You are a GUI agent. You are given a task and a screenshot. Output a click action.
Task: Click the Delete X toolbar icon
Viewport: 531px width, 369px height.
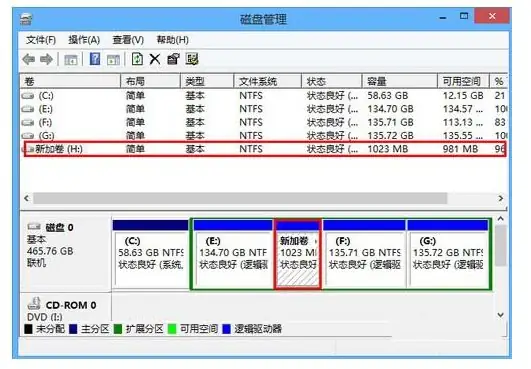[x=155, y=59]
